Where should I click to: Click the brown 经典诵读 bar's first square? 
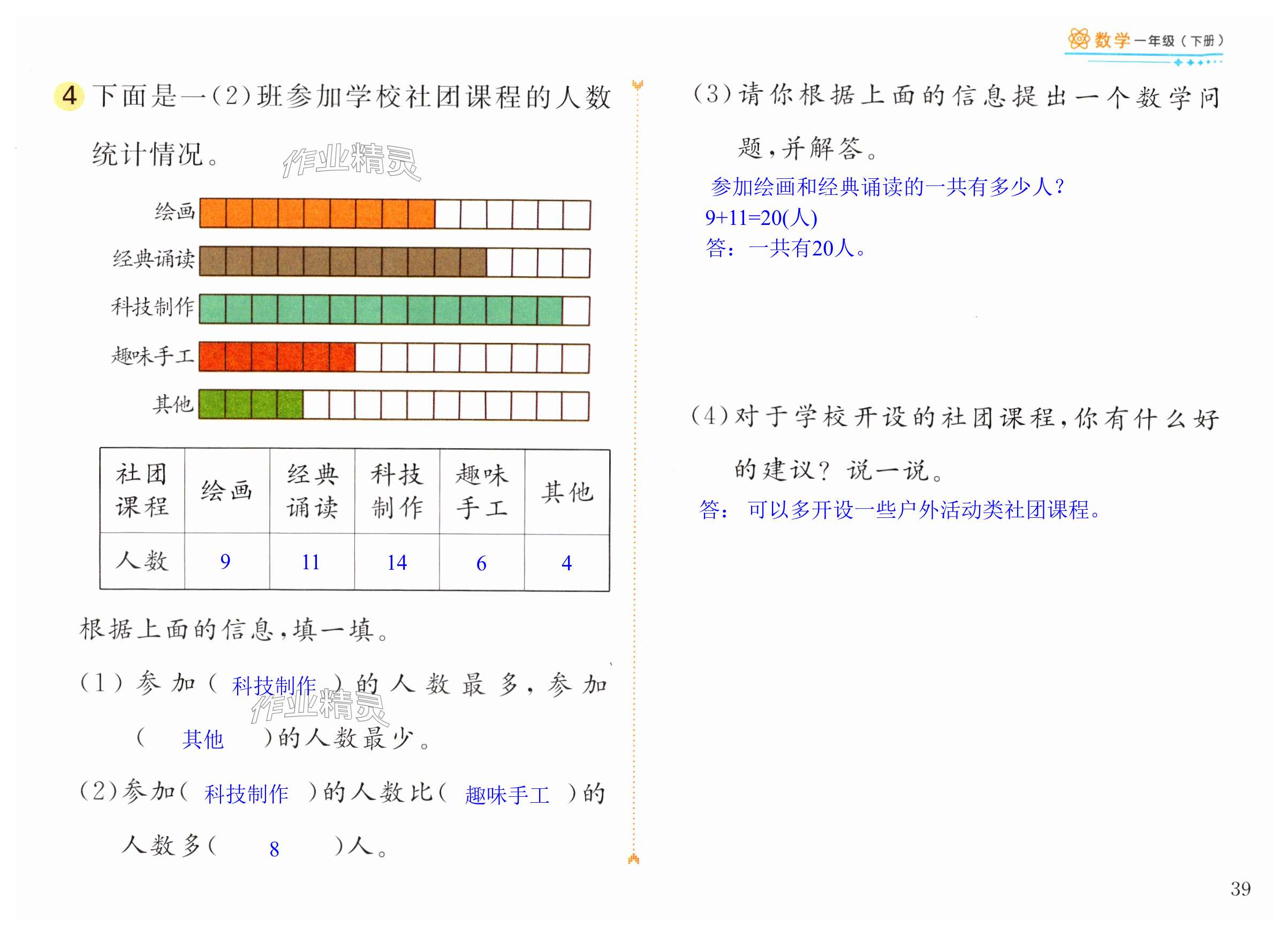click(x=213, y=262)
